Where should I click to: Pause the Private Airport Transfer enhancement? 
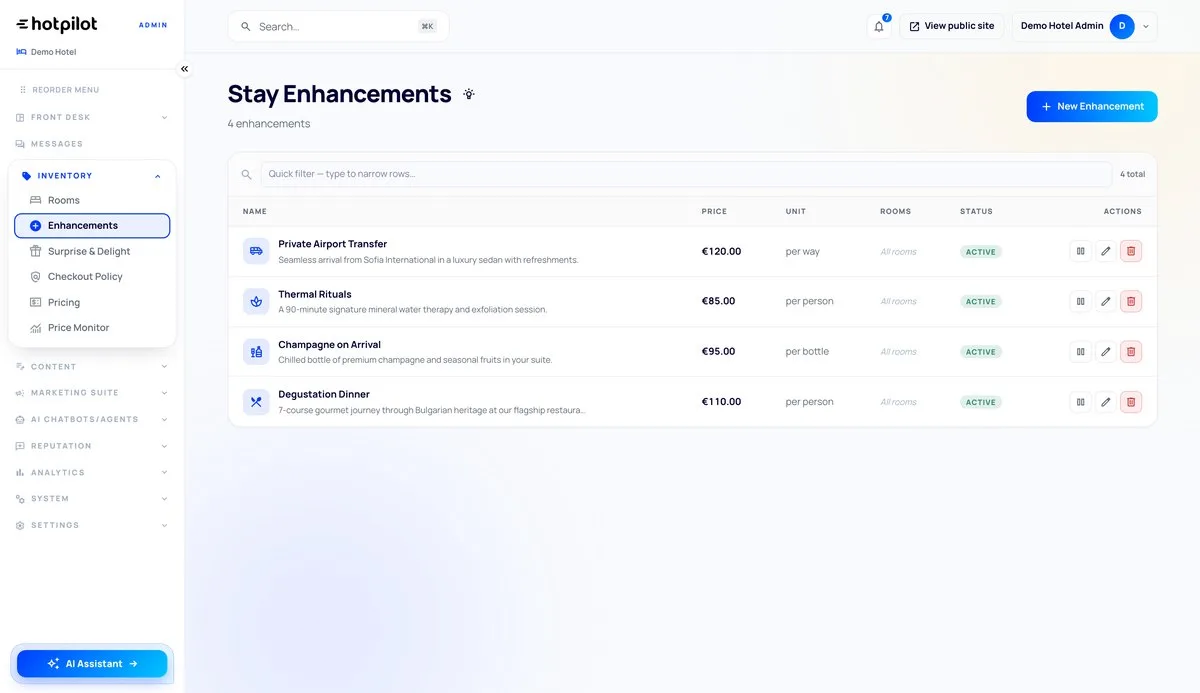point(1080,251)
